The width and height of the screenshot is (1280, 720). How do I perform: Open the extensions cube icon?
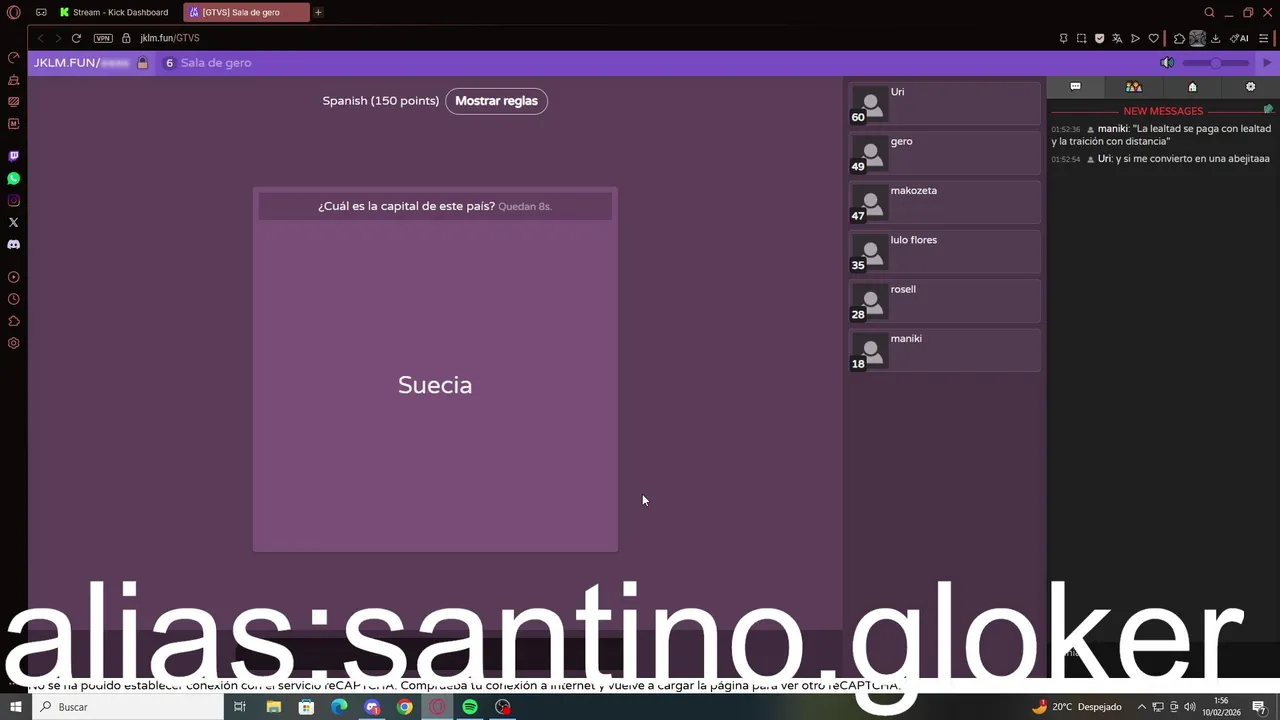(1179, 38)
